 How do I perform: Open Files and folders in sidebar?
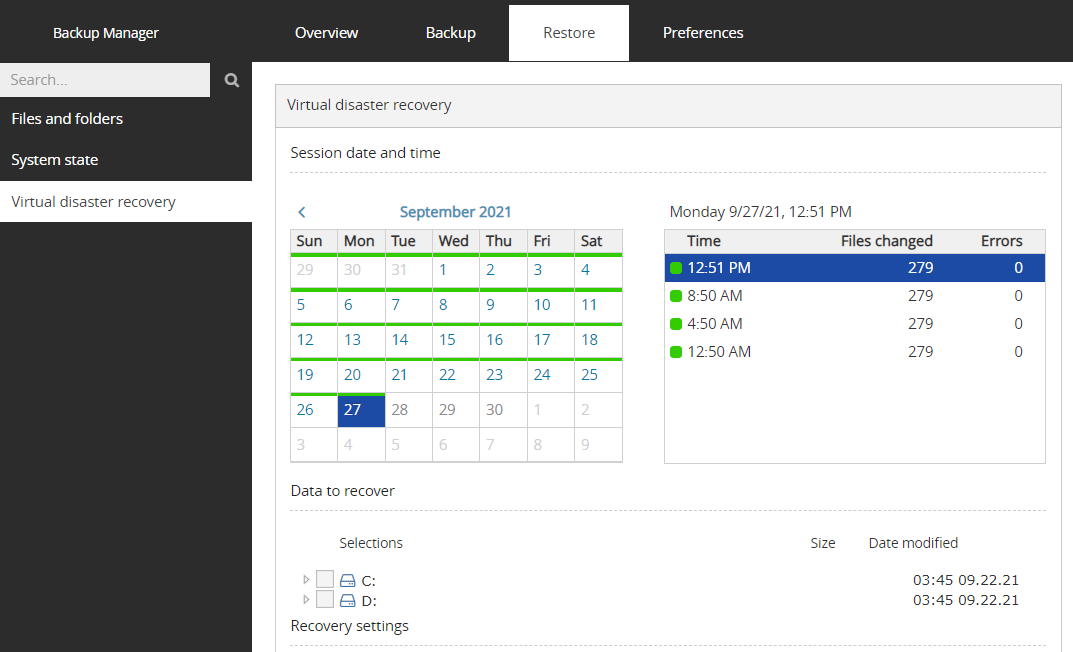[126, 119]
